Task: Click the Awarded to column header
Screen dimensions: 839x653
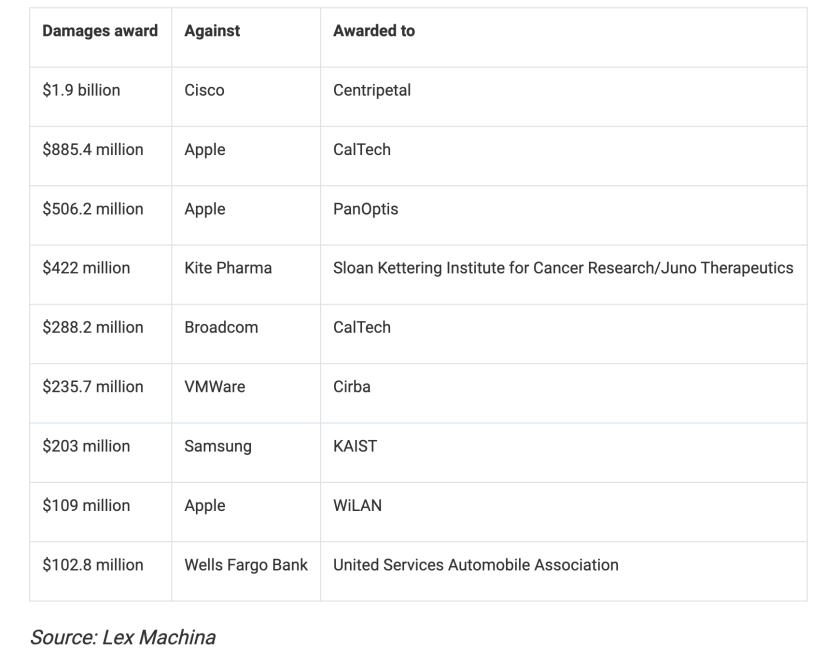Action: 374,31
